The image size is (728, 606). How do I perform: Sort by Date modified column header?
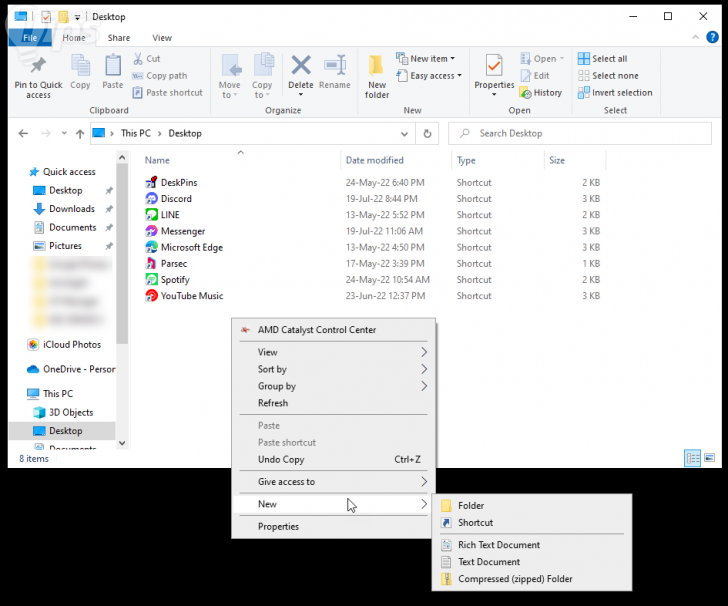point(374,160)
